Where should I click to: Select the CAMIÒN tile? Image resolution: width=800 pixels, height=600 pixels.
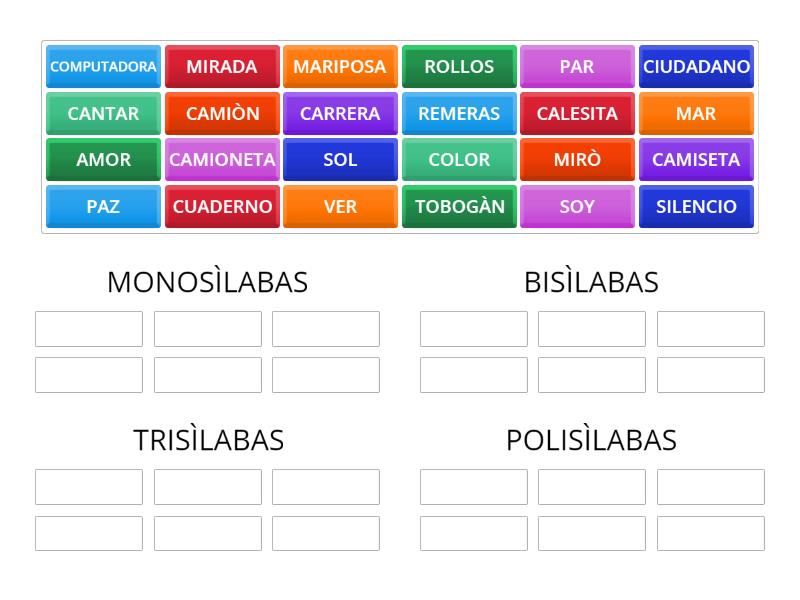pyautogui.click(x=222, y=113)
